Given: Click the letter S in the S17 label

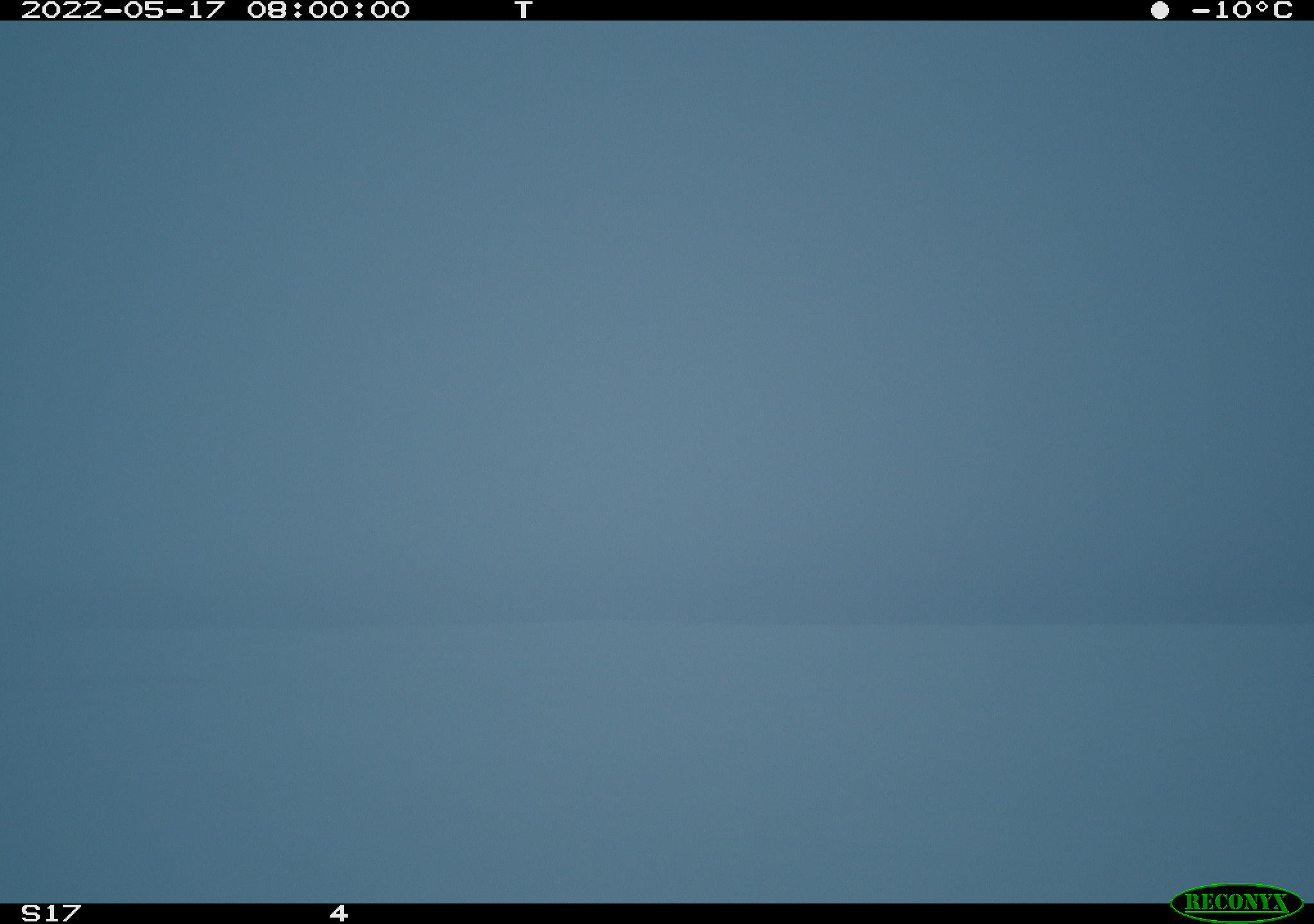Looking at the screenshot, I should [x=30, y=913].
